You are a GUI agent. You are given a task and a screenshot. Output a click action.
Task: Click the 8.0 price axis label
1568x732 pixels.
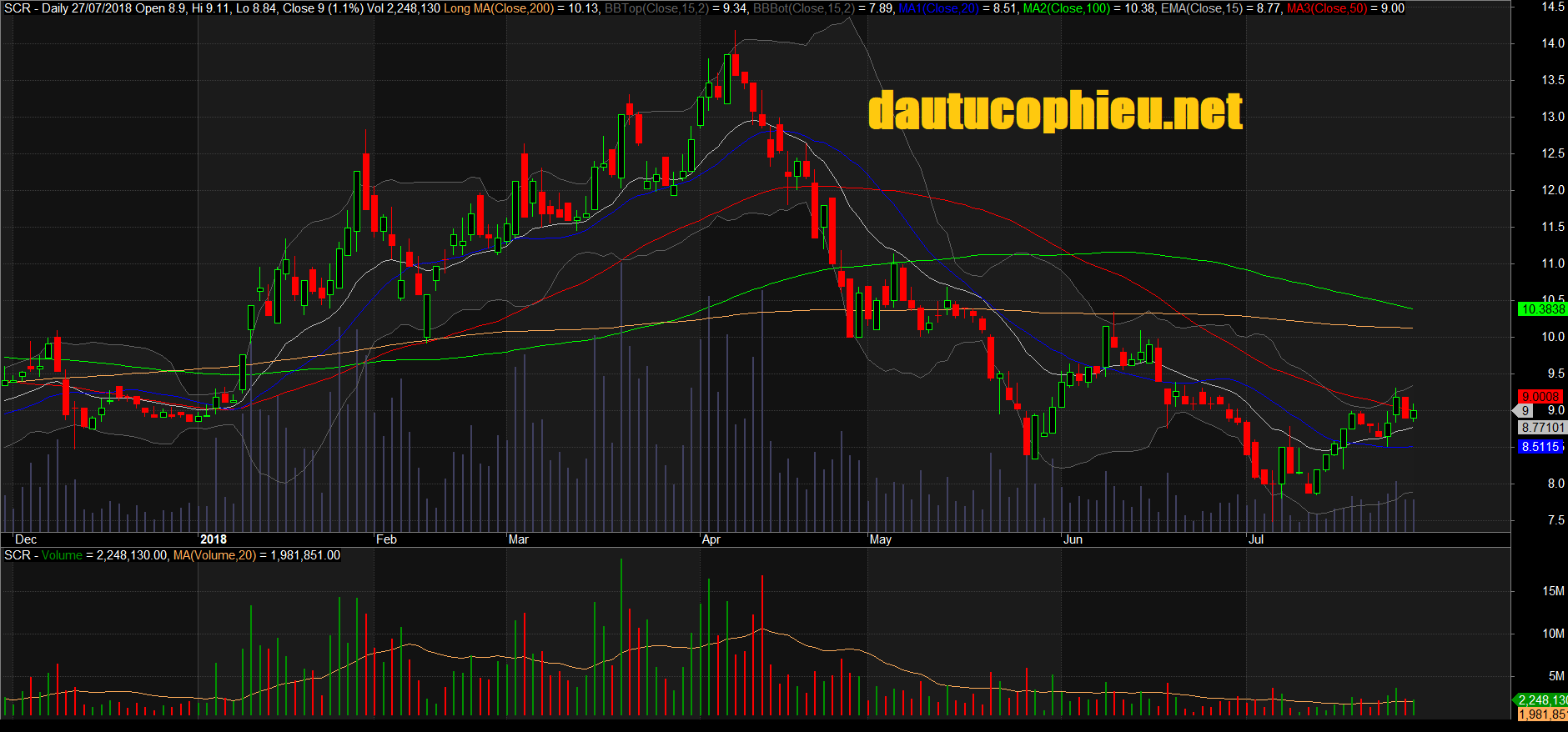click(1556, 484)
